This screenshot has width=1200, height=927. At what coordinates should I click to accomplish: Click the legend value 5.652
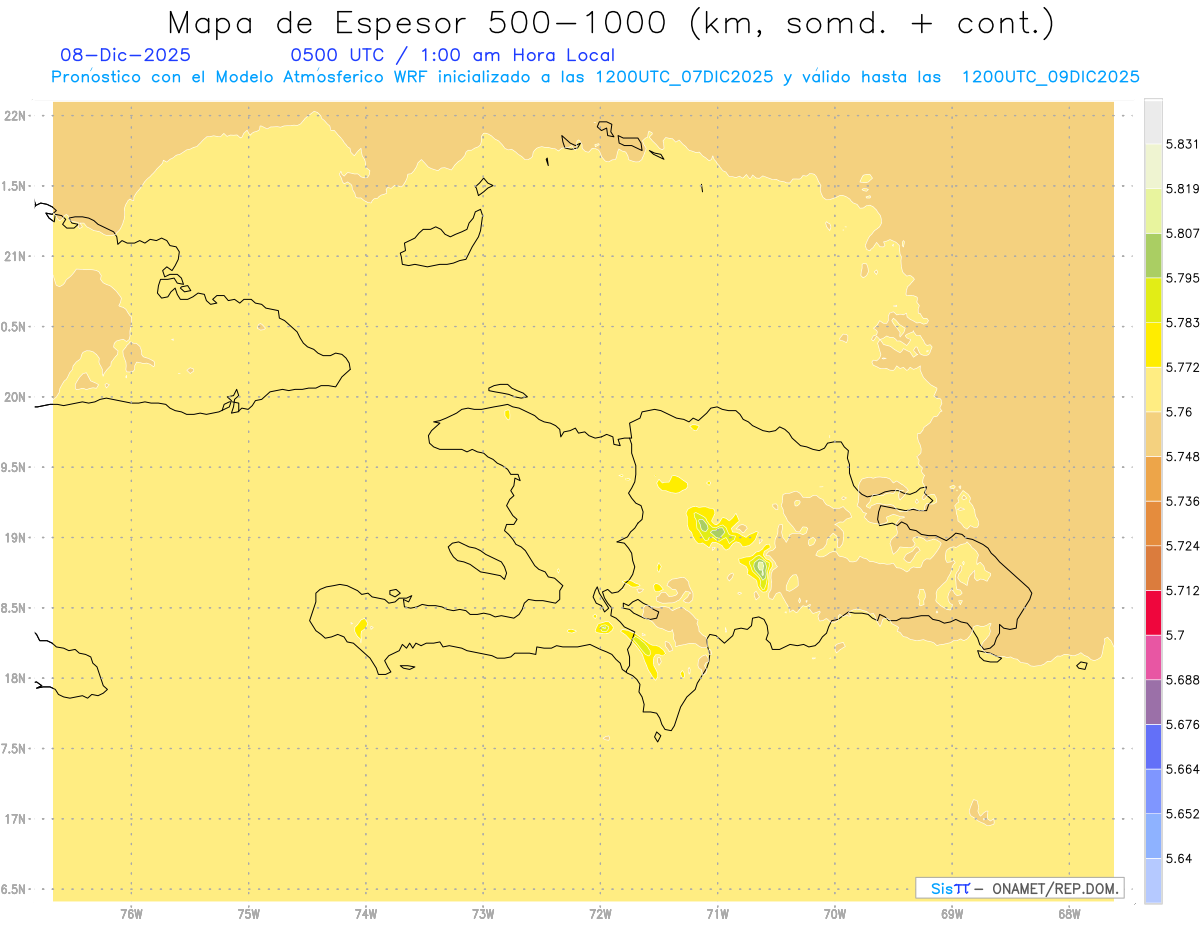(1183, 814)
